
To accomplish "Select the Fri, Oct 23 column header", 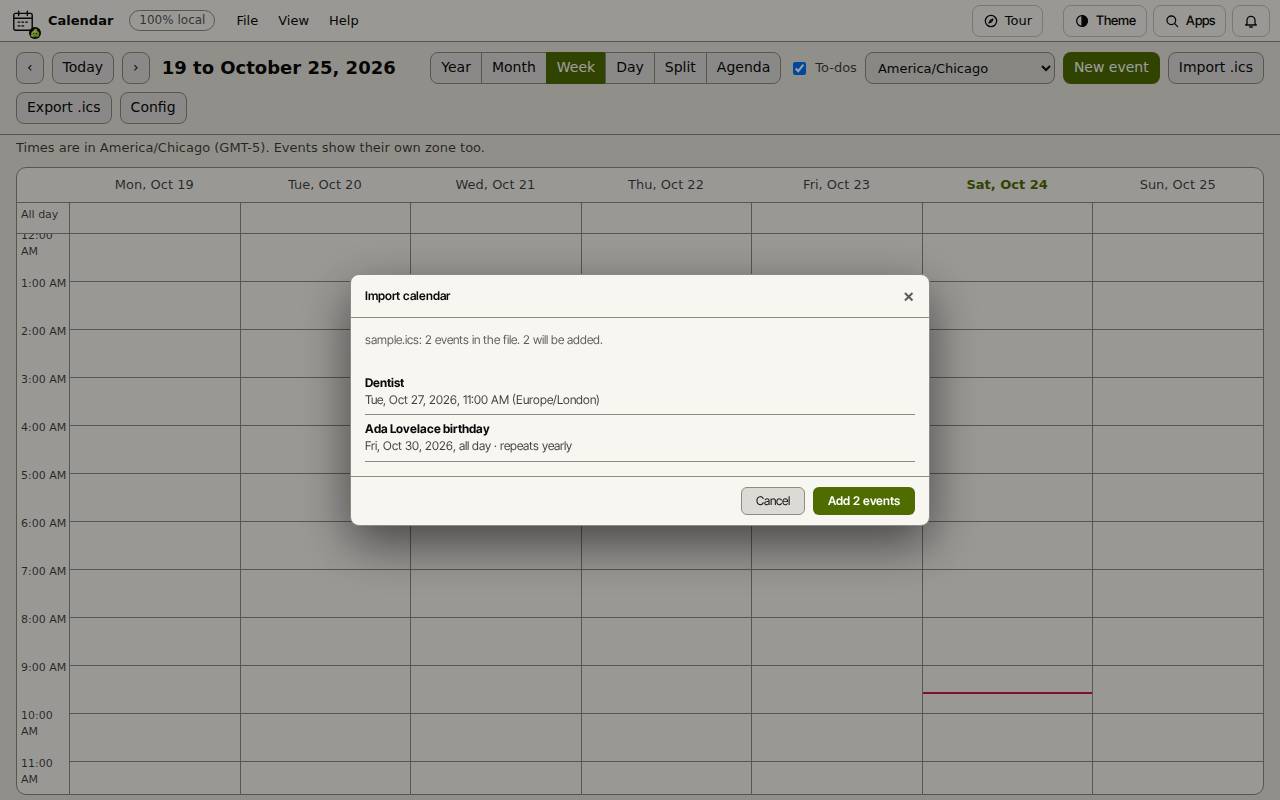I will (836, 185).
